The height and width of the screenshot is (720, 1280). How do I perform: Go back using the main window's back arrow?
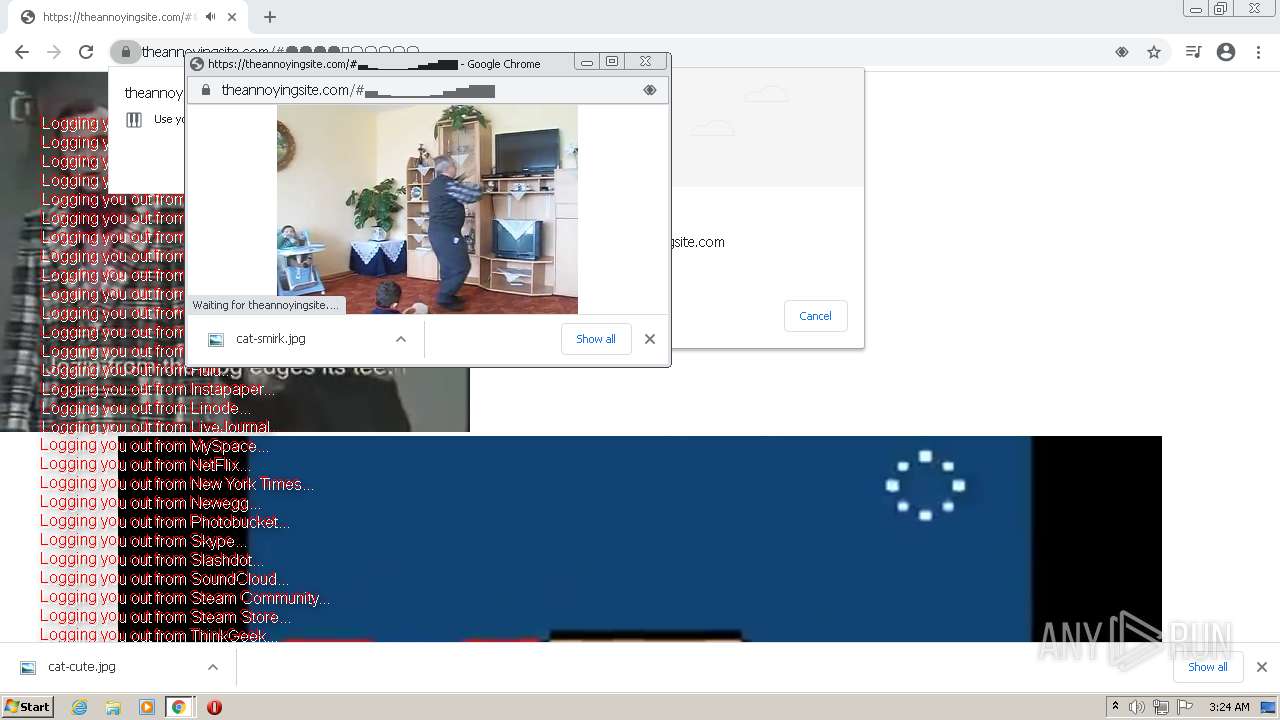[22, 52]
